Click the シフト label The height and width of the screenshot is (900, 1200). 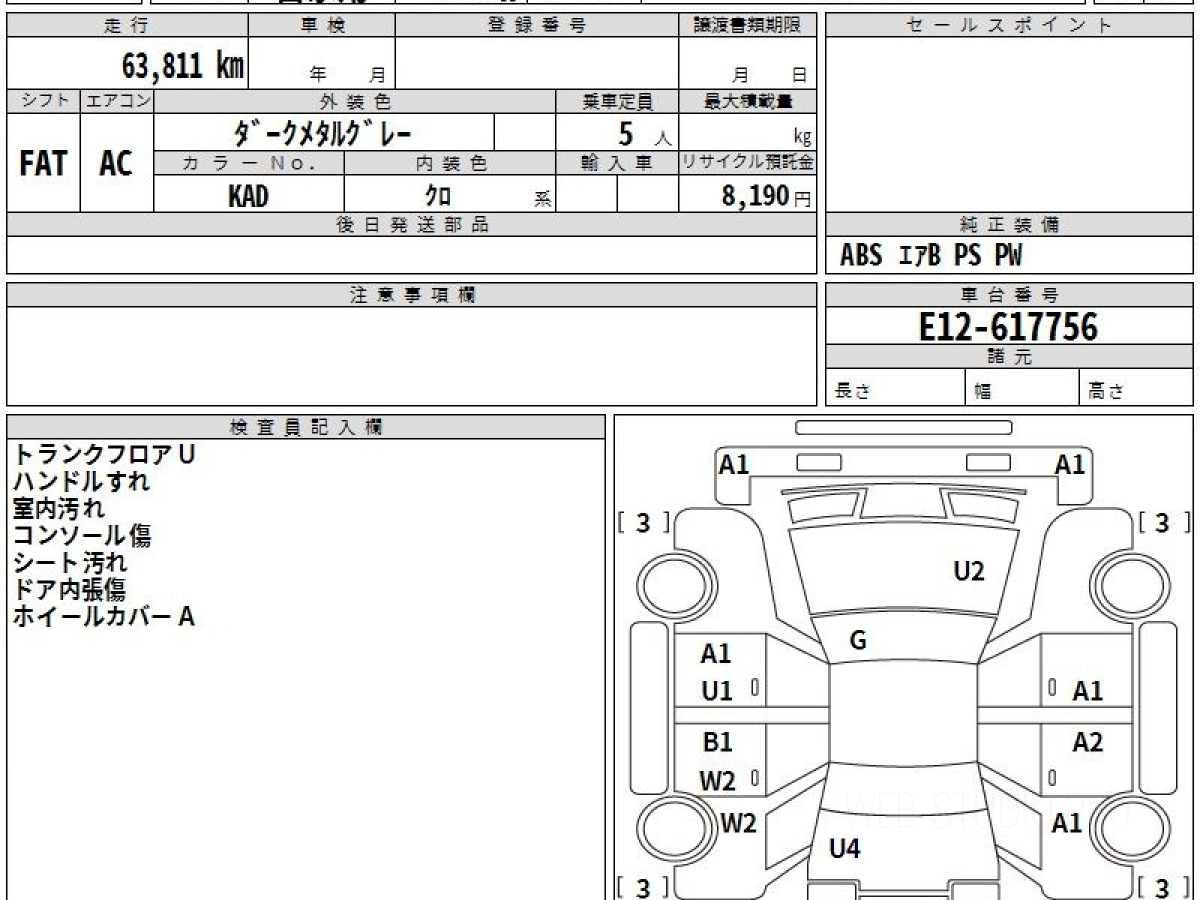[x=44, y=101]
